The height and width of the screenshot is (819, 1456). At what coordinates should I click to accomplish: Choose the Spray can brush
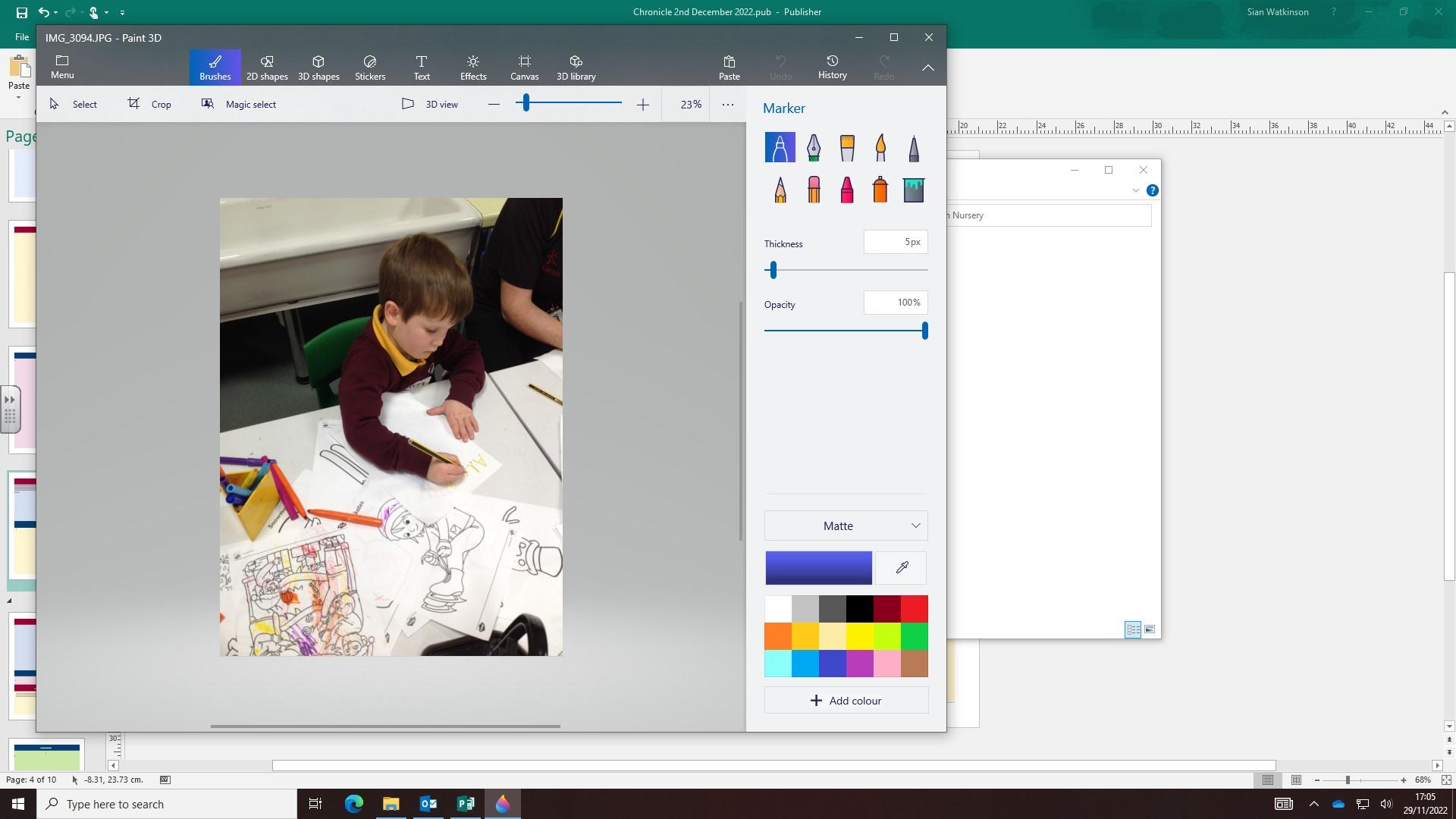point(880,190)
